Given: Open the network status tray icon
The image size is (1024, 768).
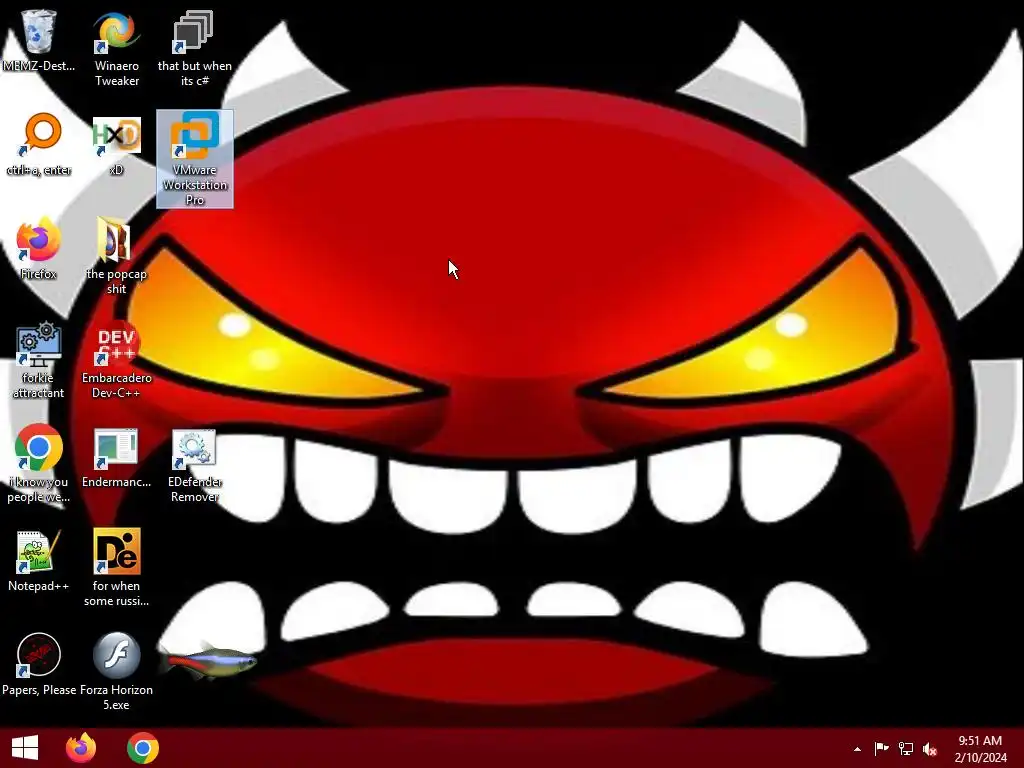Looking at the screenshot, I should tap(906, 749).
